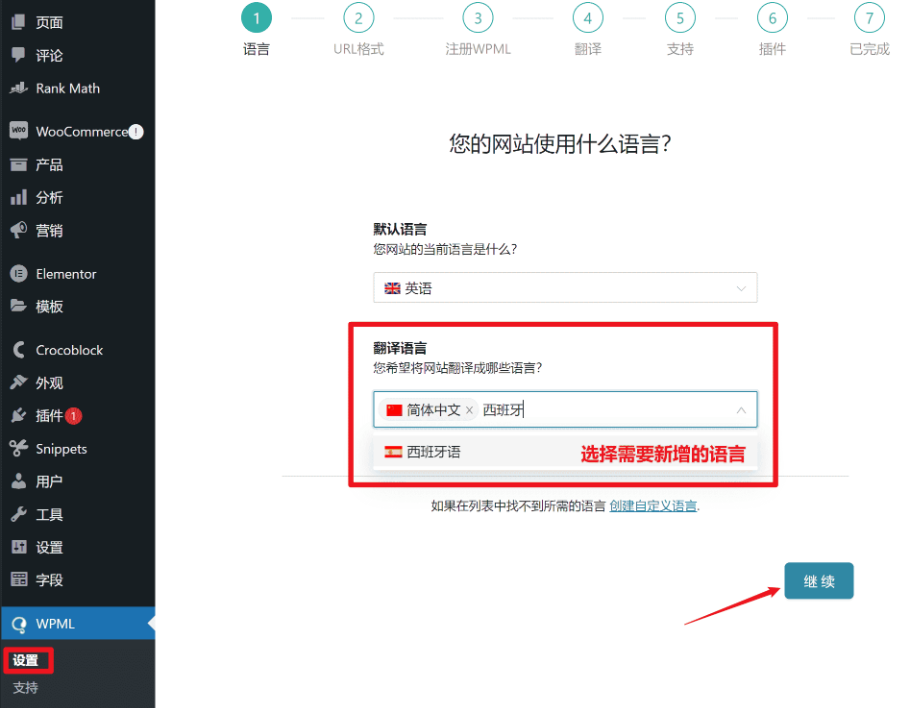Collapse the translation languages dropdown chevron

click(x=741, y=410)
